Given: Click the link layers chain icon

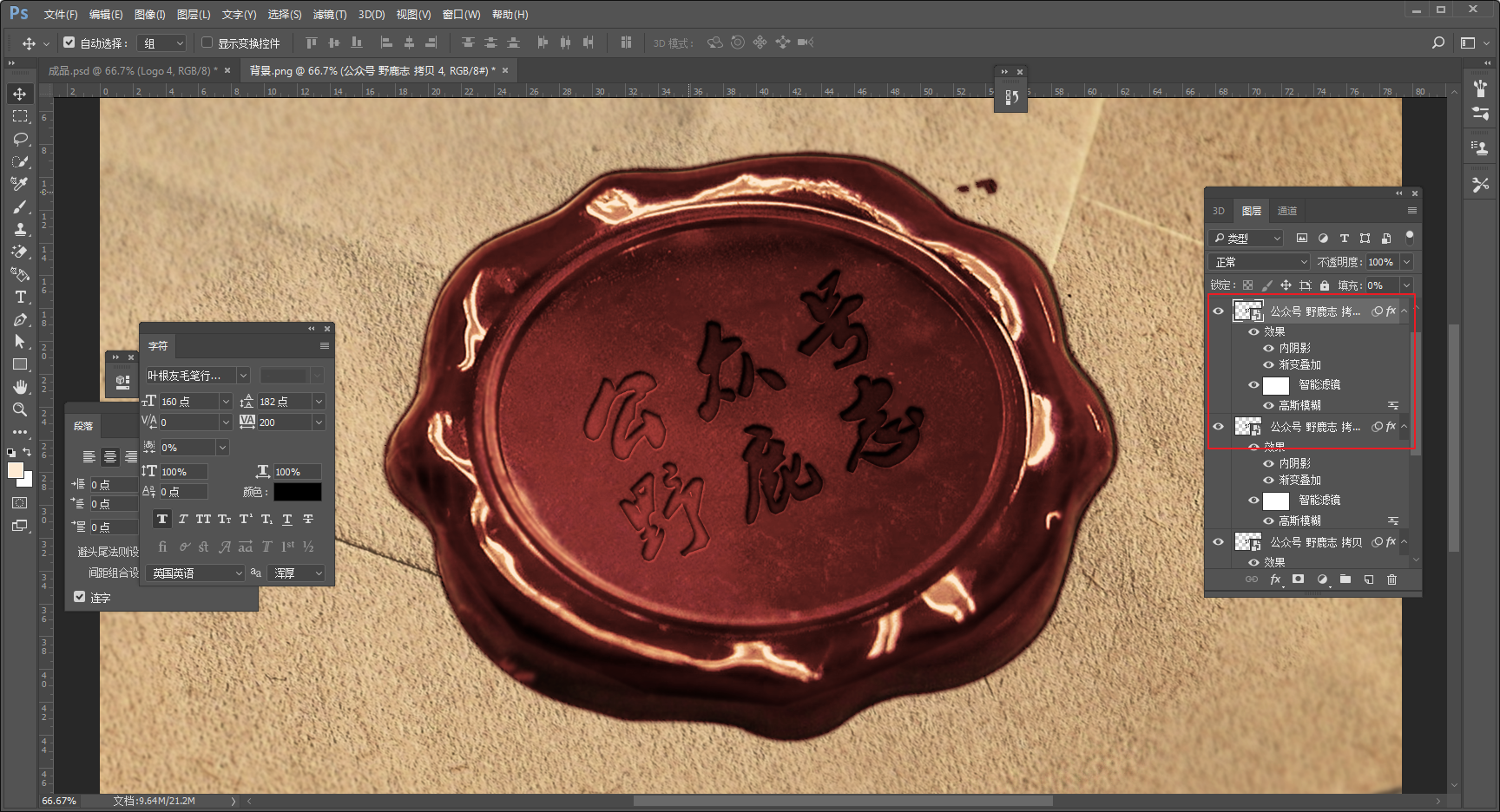Looking at the screenshot, I should pyautogui.click(x=1251, y=580).
